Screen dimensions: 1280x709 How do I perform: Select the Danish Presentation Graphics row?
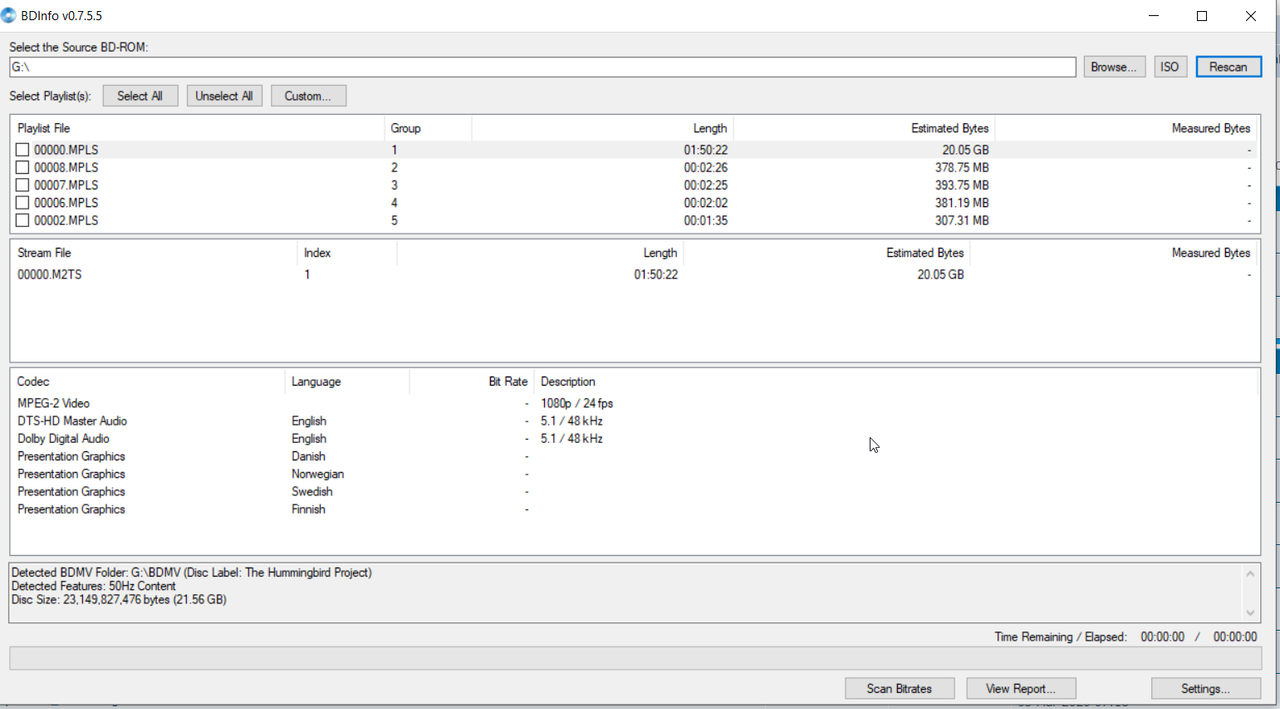coord(634,457)
